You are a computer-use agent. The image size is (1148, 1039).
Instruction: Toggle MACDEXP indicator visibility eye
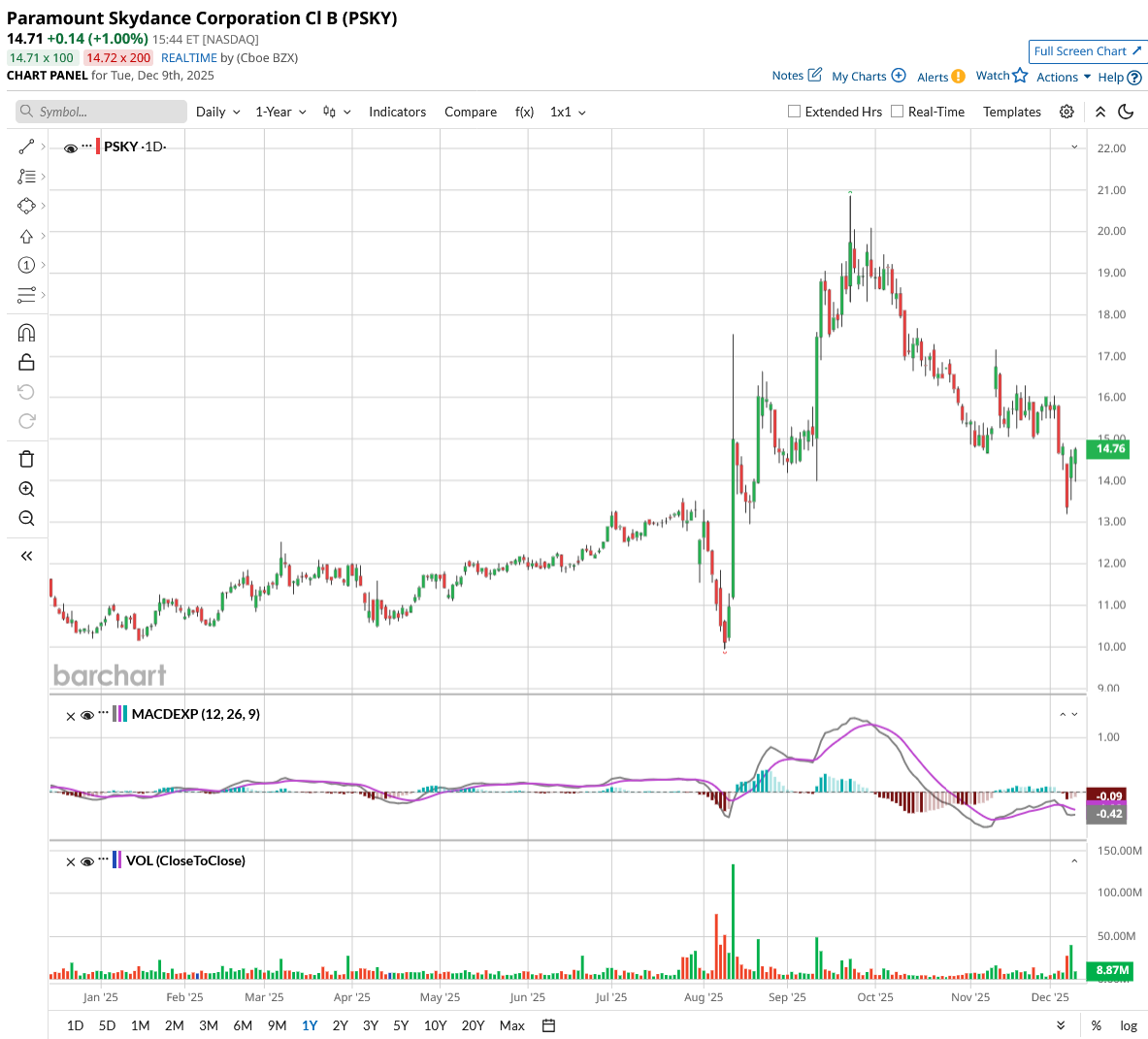pos(87,716)
